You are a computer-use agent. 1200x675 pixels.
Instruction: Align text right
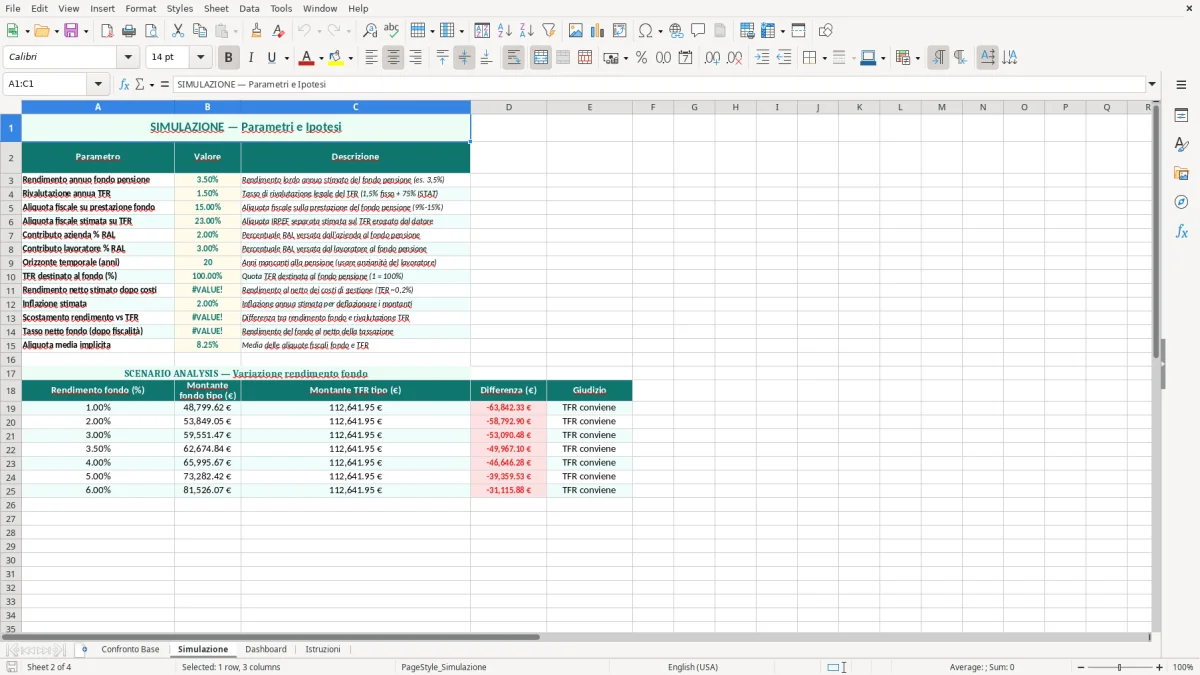(x=415, y=58)
